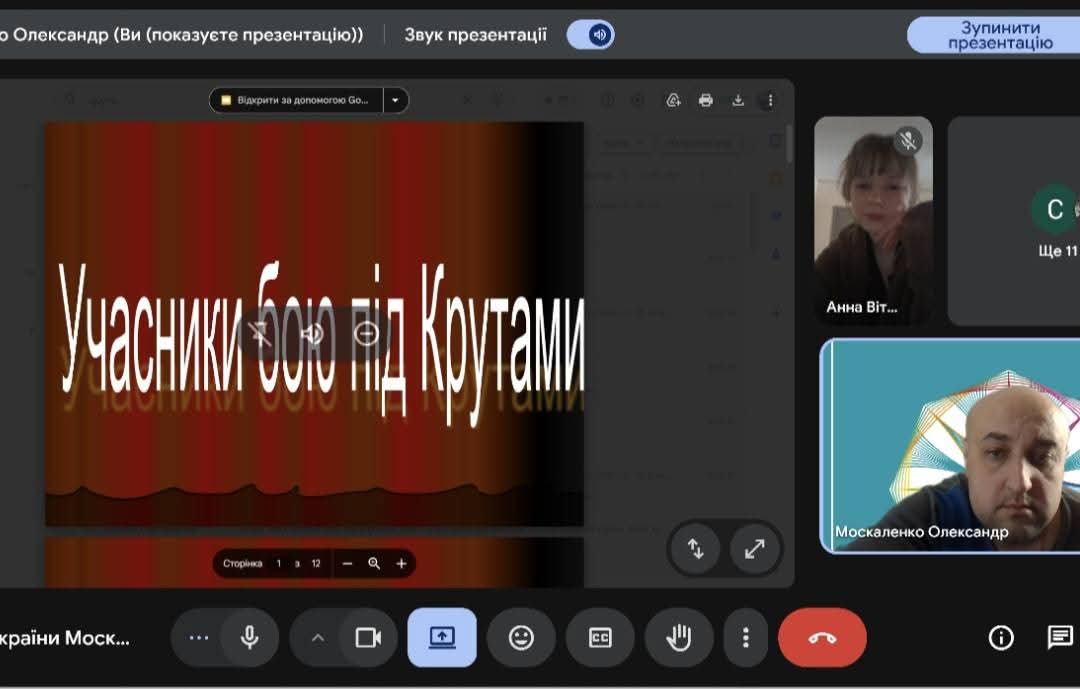Raise your hand in the meeting
1080x689 pixels.
679,637
